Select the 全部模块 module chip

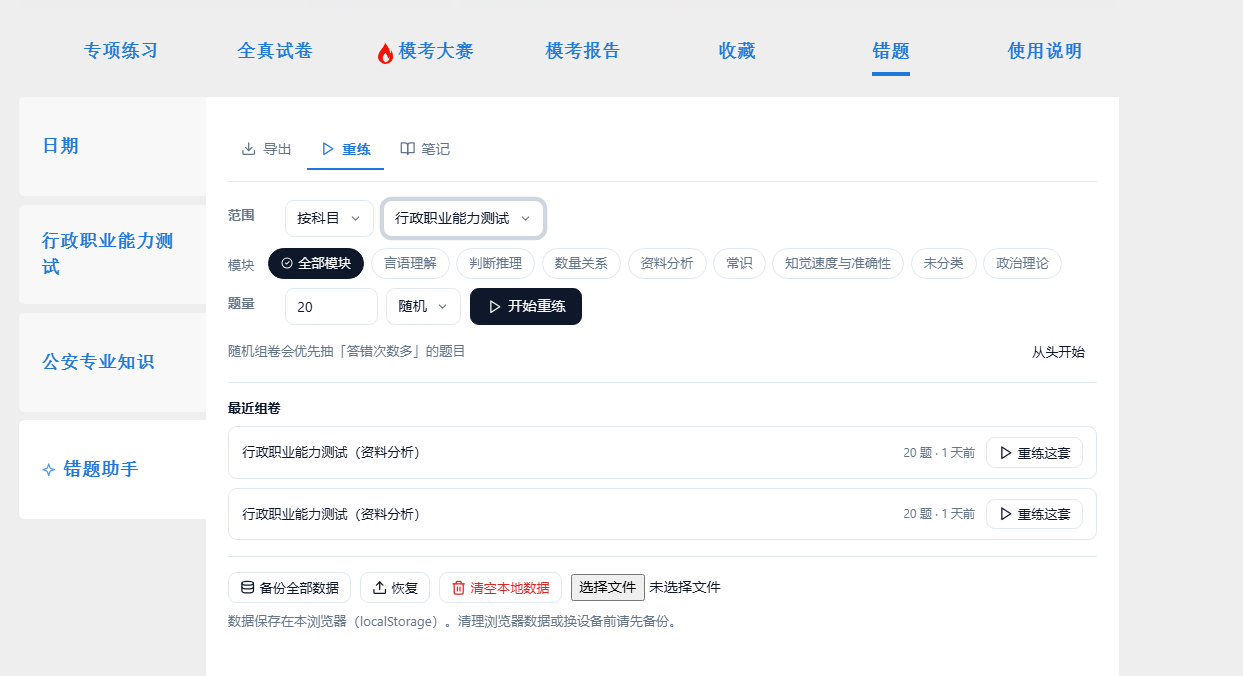(x=316, y=263)
